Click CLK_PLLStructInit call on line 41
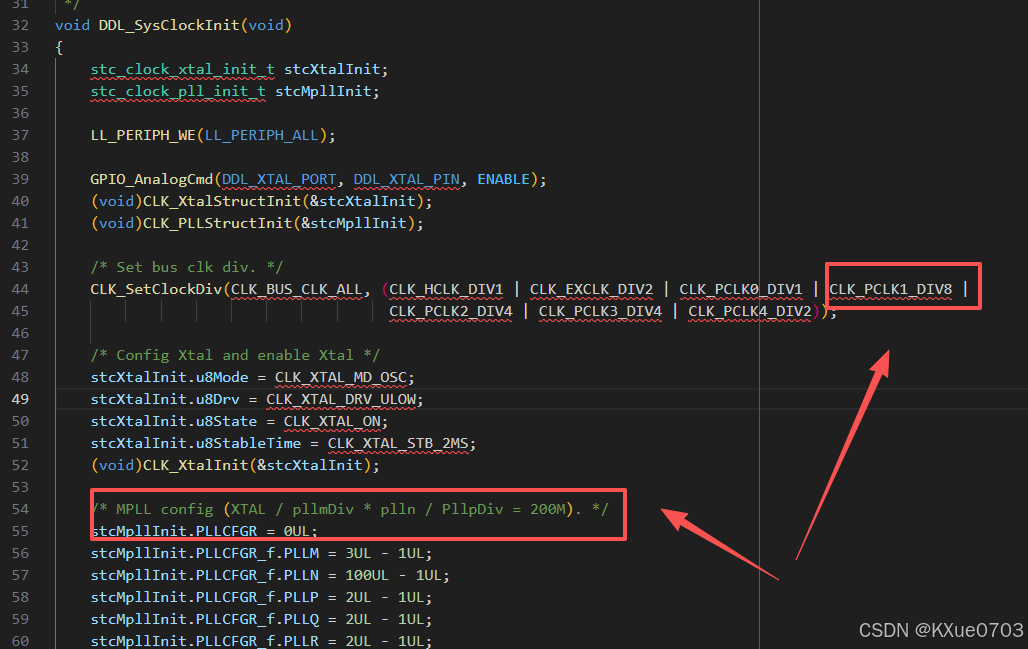Image resolution: width=1028 pixels, height=649 pixels. [x=218, y=224]
